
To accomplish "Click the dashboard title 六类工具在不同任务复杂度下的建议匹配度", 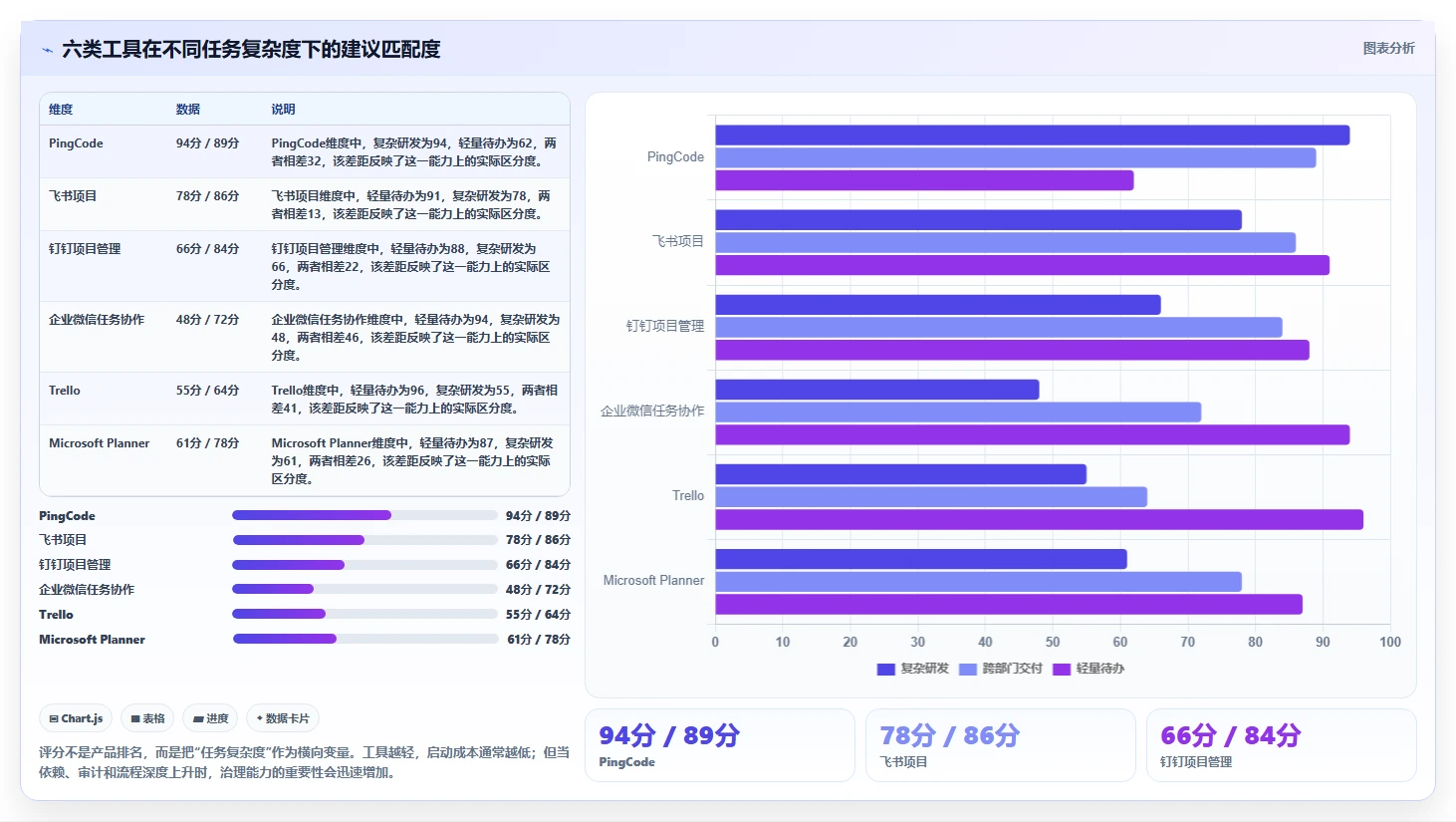I will (251, 49).
